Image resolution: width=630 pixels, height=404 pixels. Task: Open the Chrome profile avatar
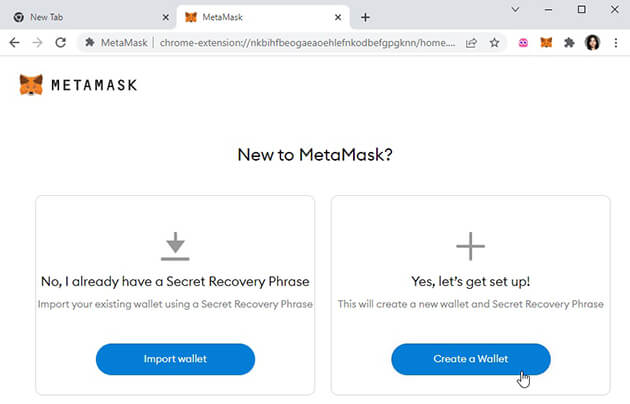click(x=592, y=43)
